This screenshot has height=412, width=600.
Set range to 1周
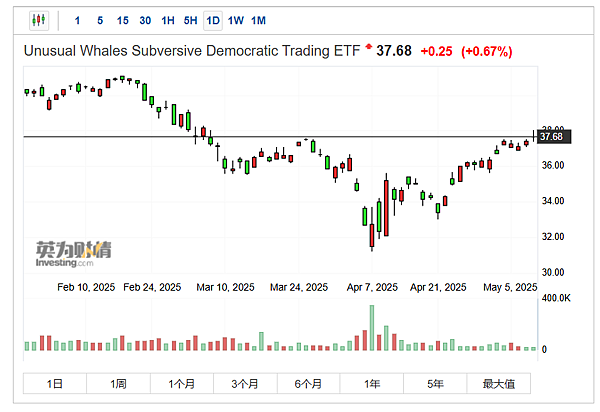[x=118, y=383]
